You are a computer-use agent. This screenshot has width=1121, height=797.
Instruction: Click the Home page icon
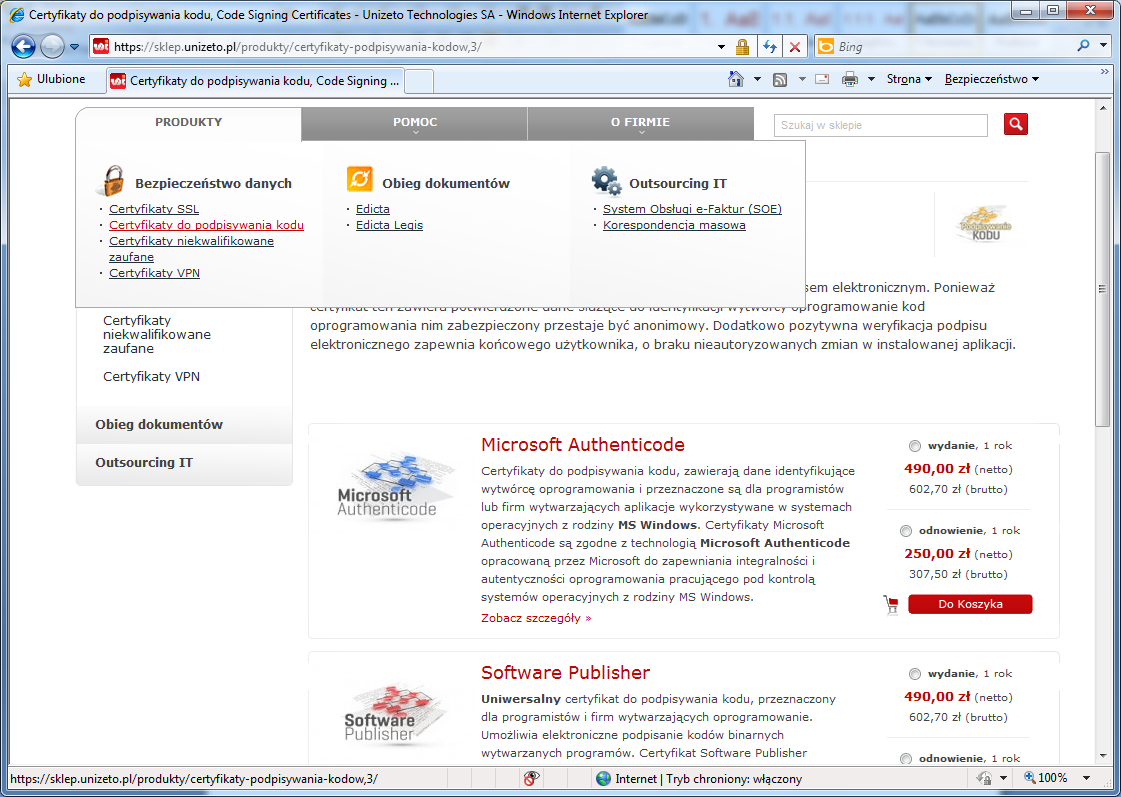pos(736,79)
